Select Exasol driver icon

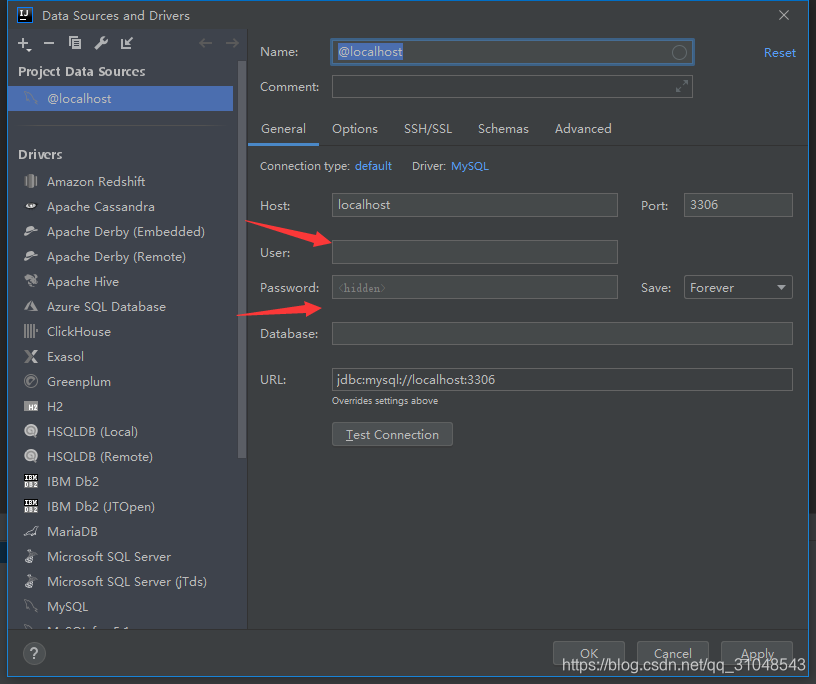click(31, 356)
